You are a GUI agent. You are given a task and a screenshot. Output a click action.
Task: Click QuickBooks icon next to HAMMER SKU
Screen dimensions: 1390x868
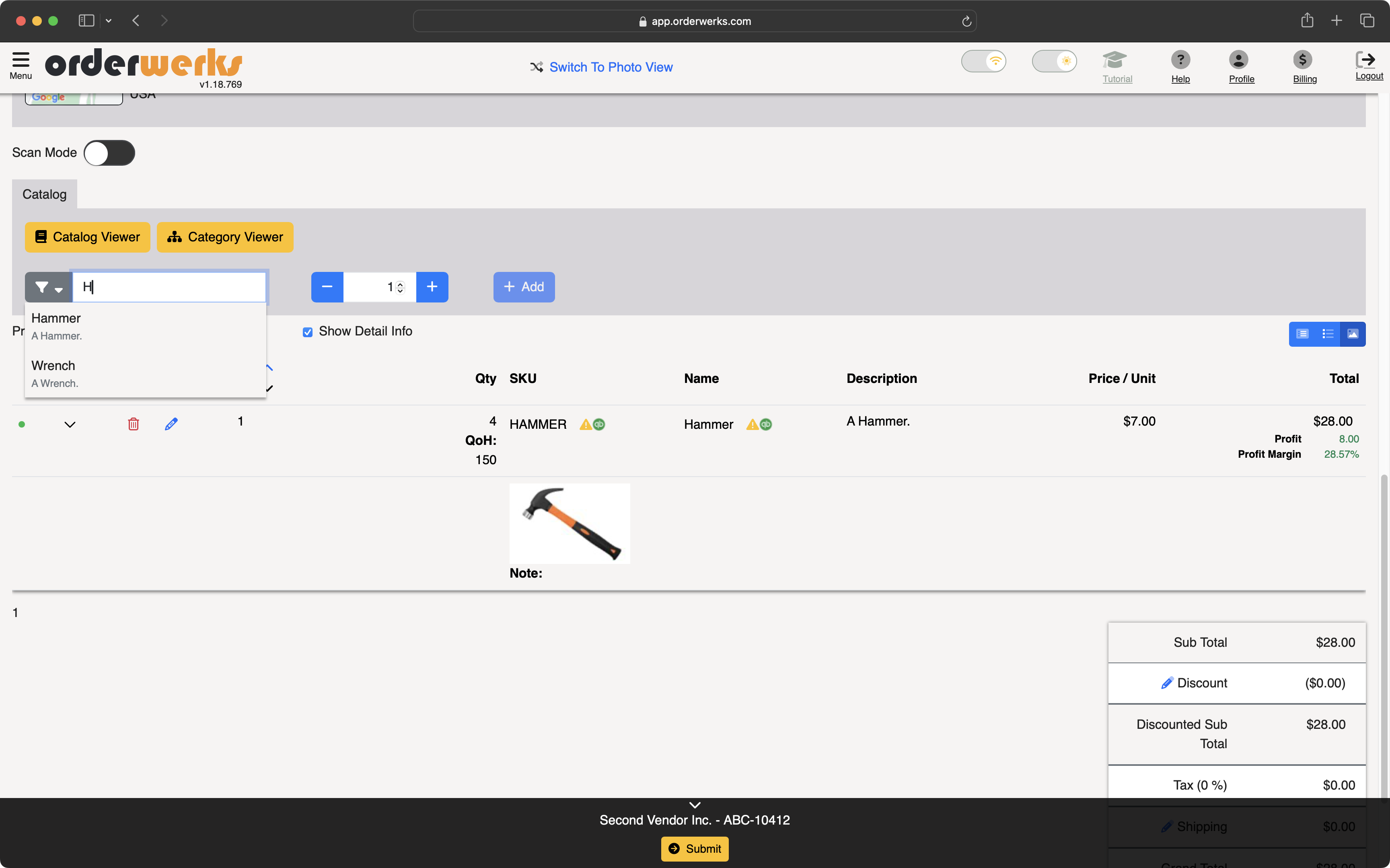click(x=599, y=425)
